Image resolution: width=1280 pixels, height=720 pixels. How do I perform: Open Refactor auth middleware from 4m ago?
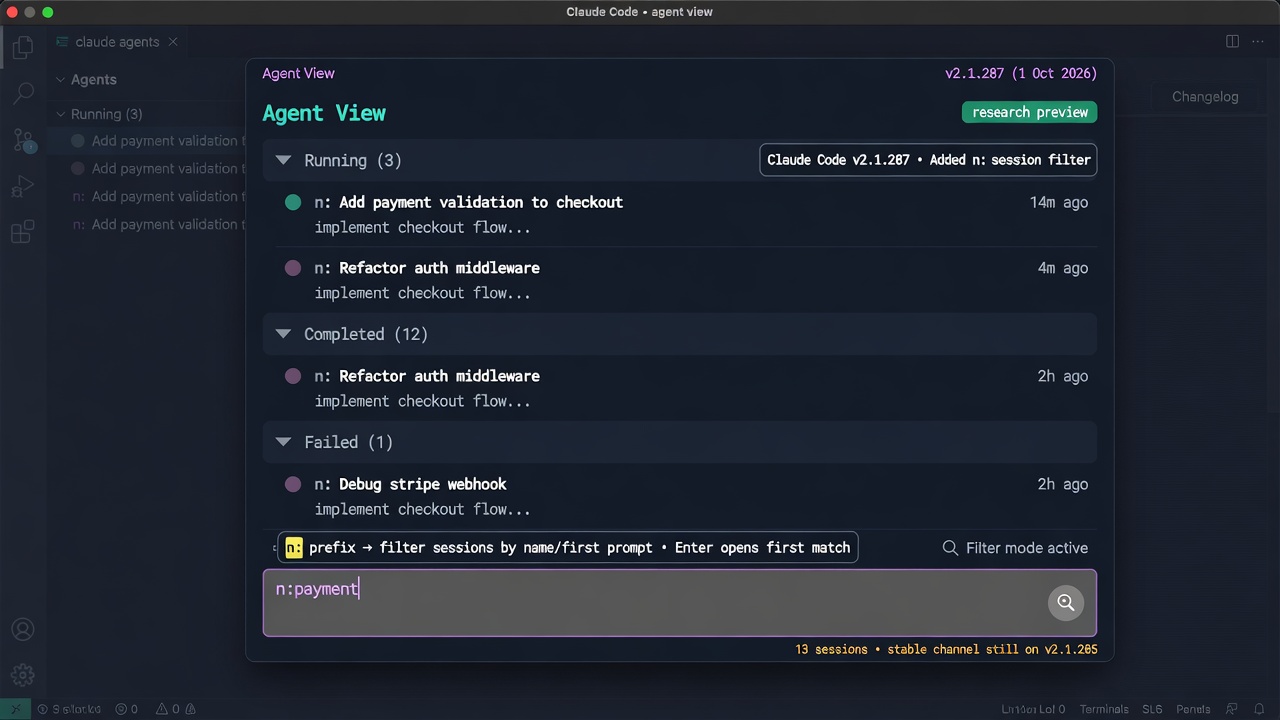tap(680, 280)
